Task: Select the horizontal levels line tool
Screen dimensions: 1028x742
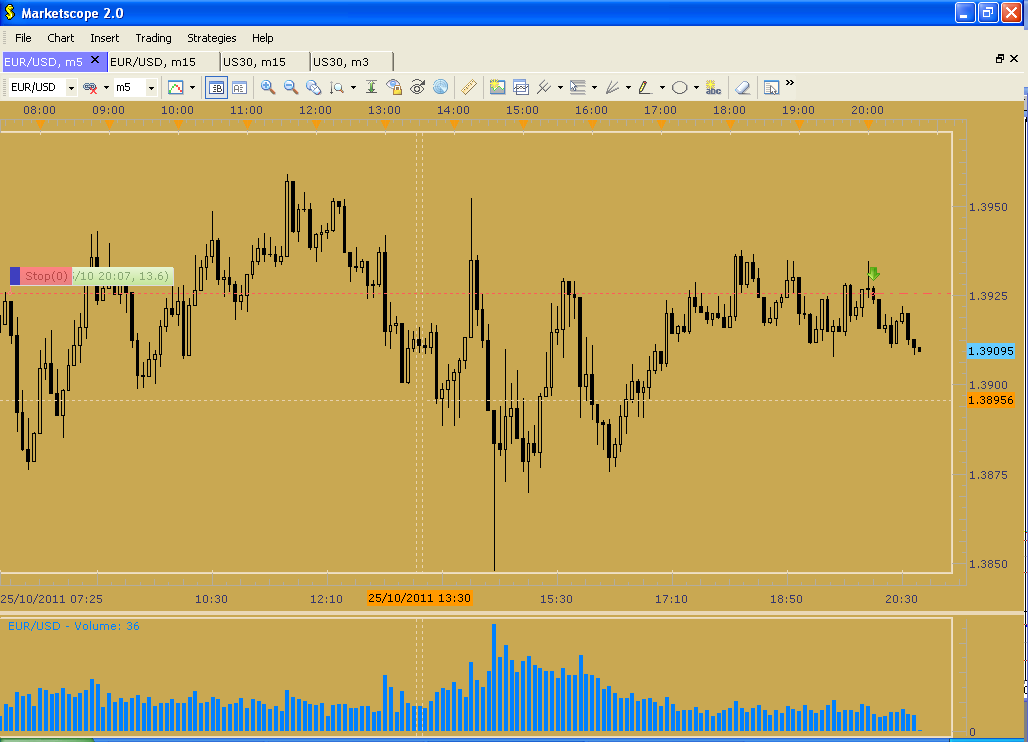Action: click(x=578, y=87)
